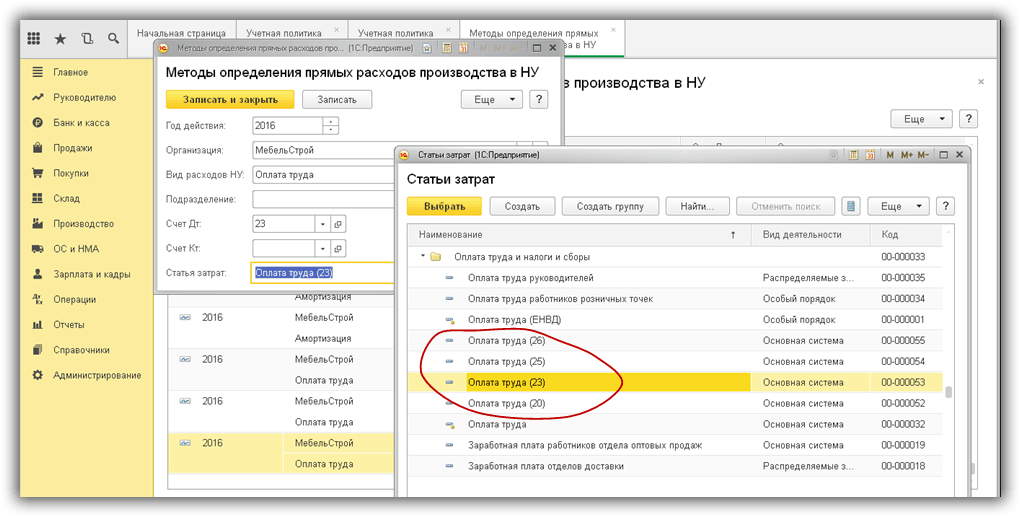Click the Склад warehouse icon
Screen dimensions: 1021x517
pyautogui.click(x=38, y=199)
